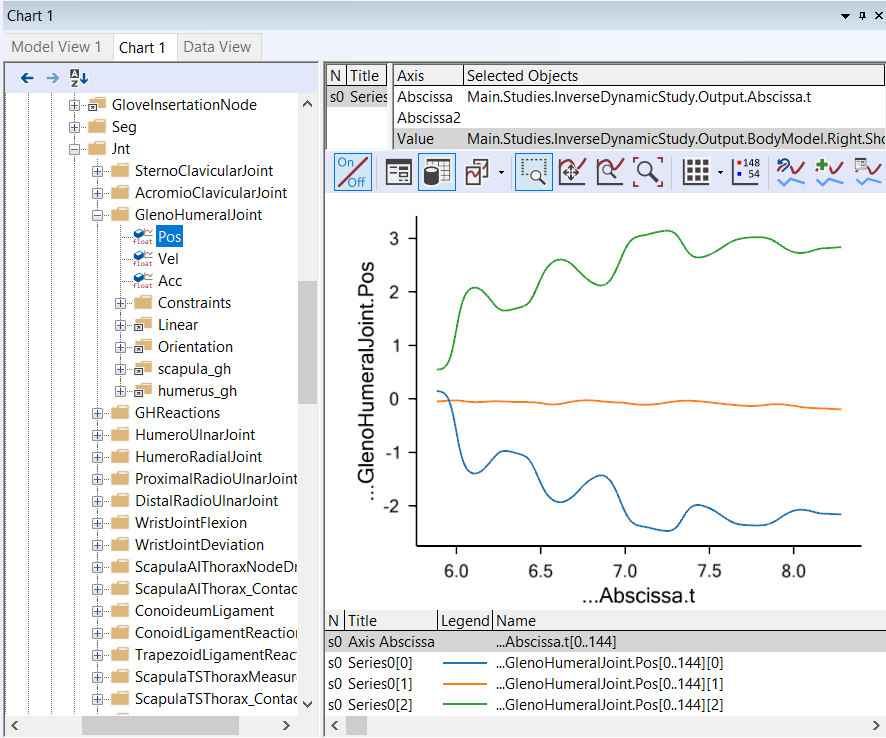Click the ConoideumLigament folder icon
The image size is (886, 738).
pyautogui.click(x=120, y=611)
